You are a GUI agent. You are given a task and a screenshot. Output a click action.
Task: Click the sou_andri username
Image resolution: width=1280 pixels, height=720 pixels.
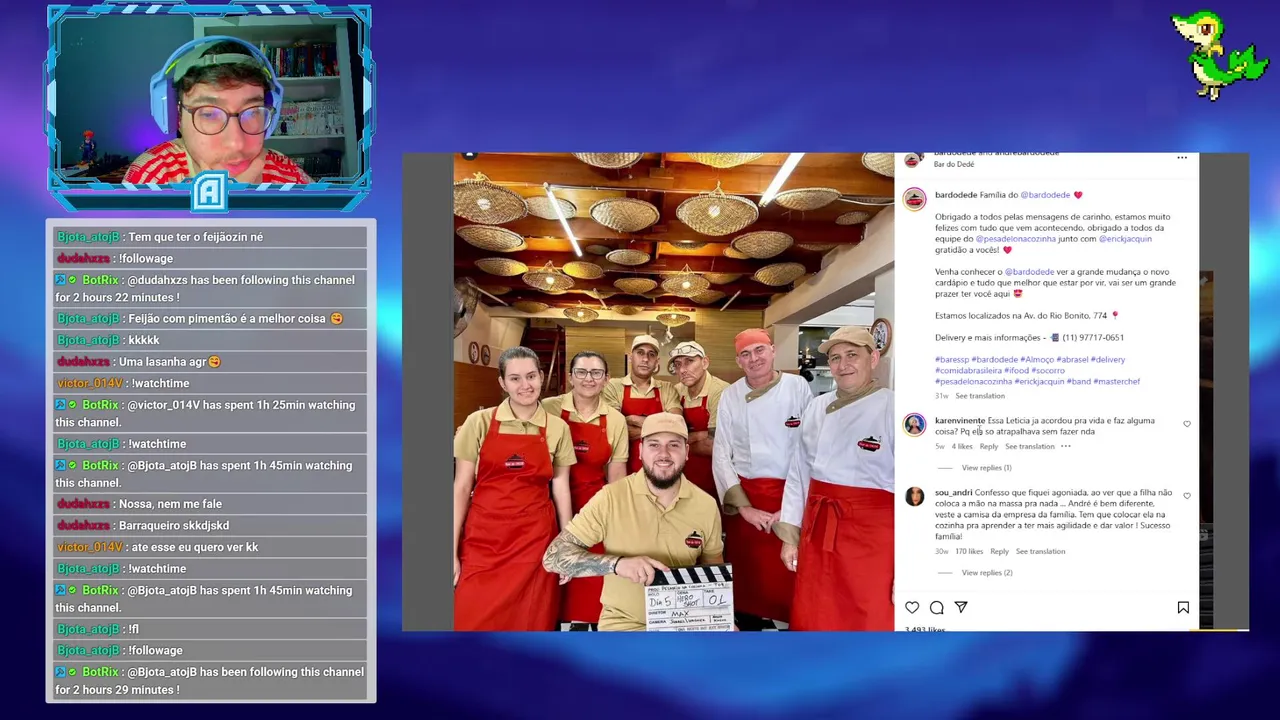[953, 492]
